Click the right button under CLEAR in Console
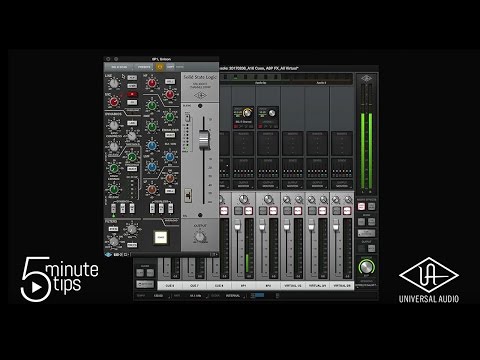 point(150,273)
